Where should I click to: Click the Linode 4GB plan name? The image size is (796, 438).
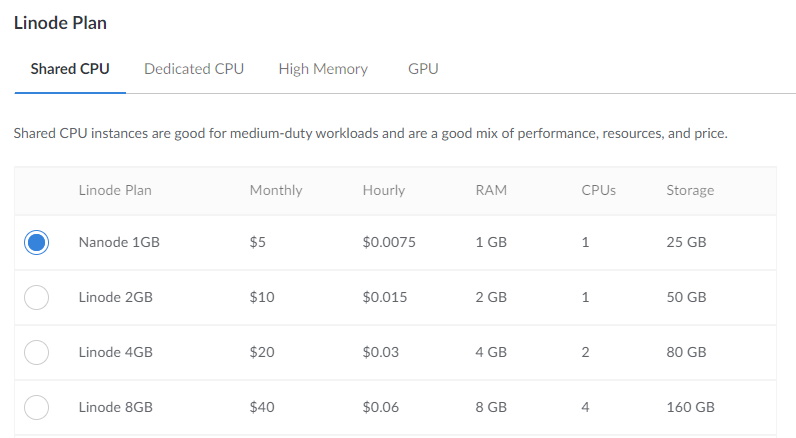coord(116,352)
